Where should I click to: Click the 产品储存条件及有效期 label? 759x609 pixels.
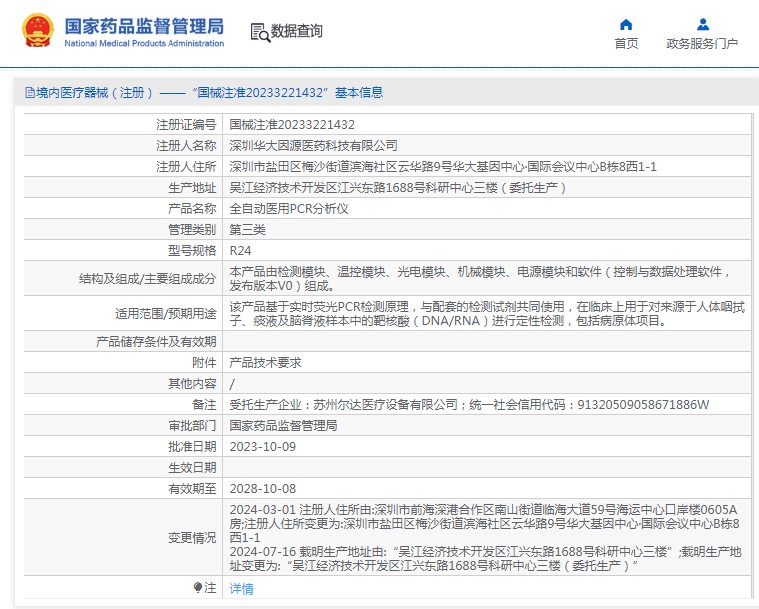click(156, 342)
